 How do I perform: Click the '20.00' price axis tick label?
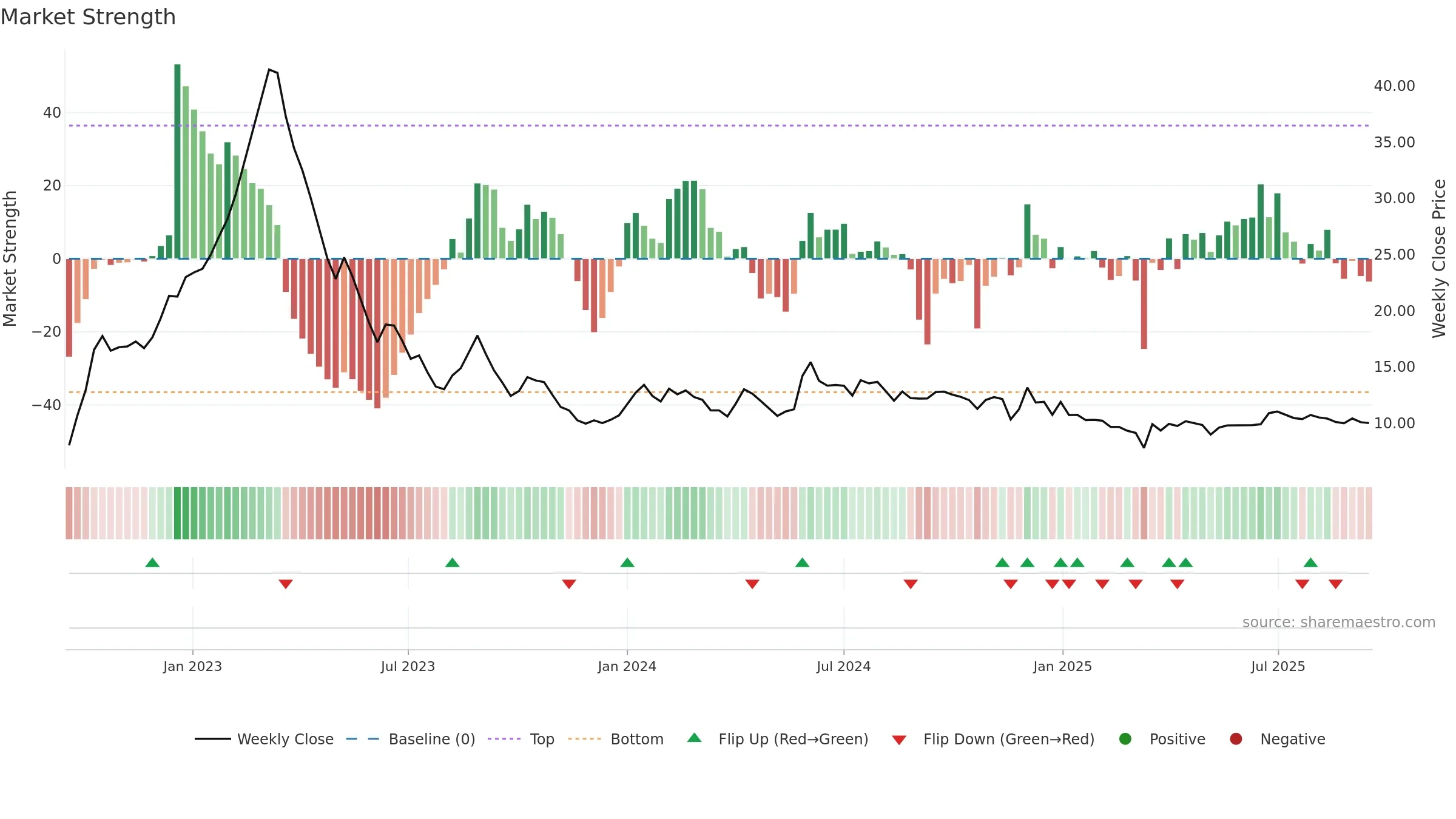[x=1394, y=311]
